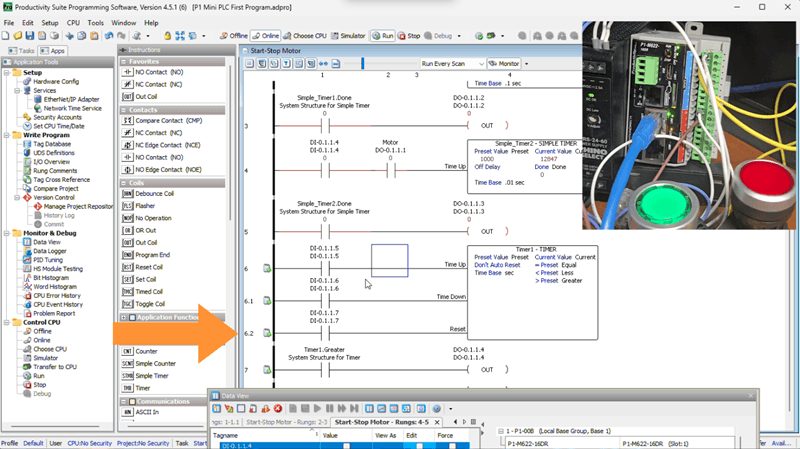Screen dimensions: 800x449
Task: Switch to Start-Stop Motor - Rungs: 2-3 tab
Action: (x=286, y=422)
